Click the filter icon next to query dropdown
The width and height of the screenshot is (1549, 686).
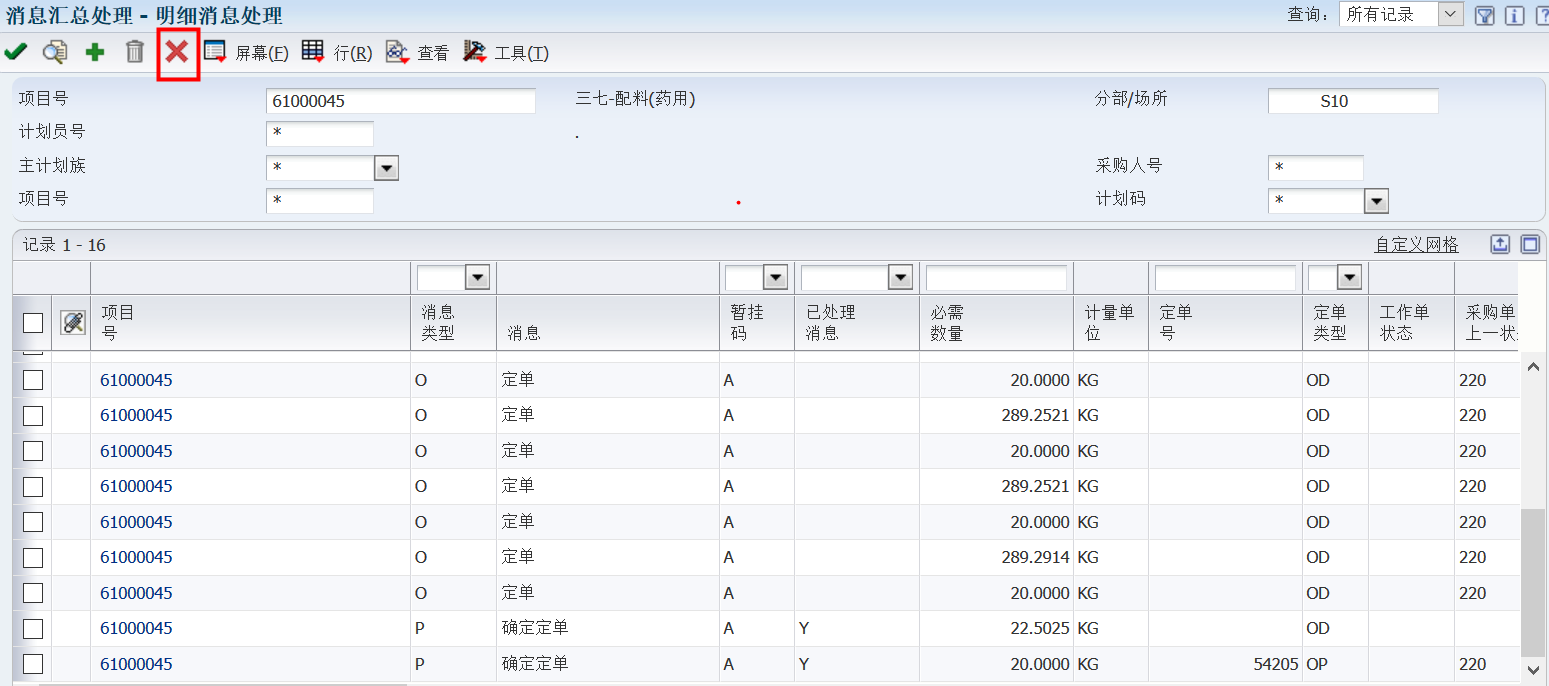point(1485,15)
